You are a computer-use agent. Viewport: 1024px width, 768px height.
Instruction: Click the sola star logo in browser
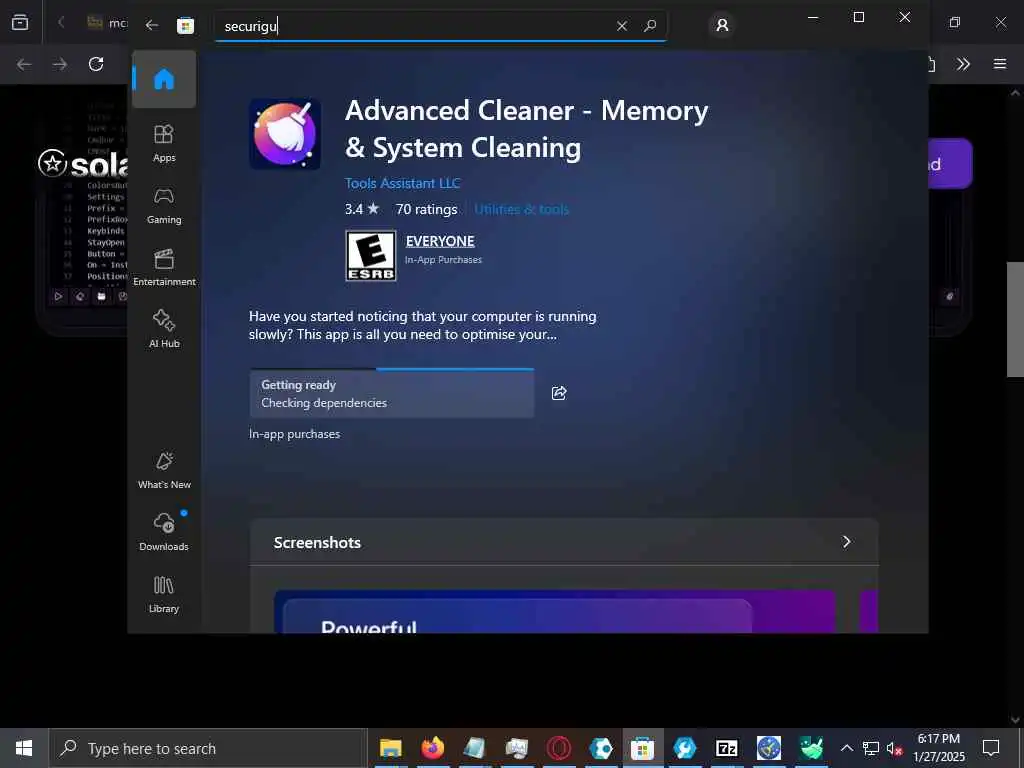(52, 163)
